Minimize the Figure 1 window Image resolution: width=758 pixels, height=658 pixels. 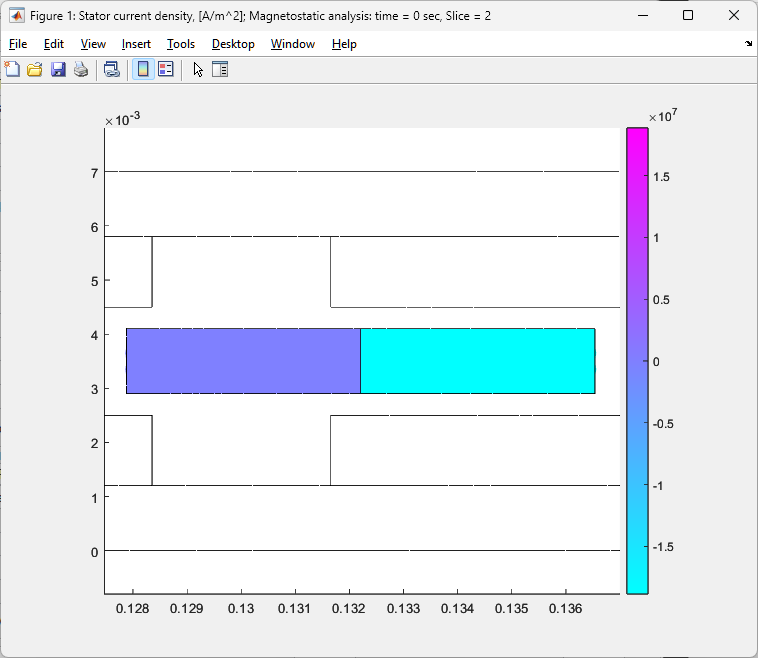642,15
